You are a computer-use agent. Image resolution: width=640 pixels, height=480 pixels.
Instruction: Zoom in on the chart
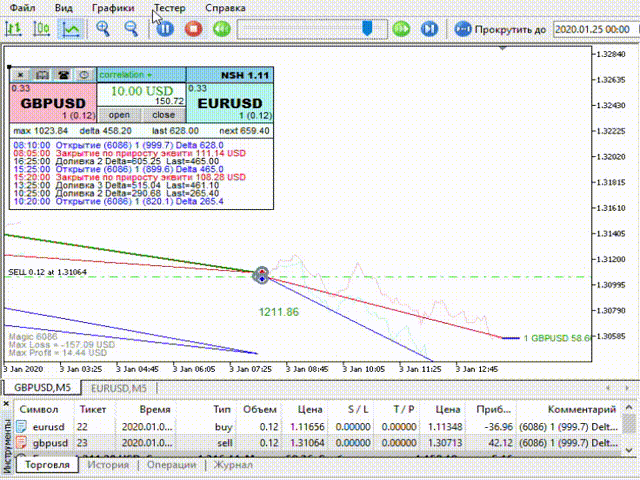click(x=102, y=29)
